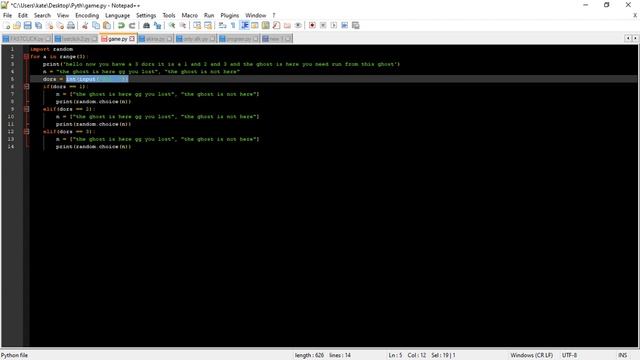Click the Close All documents toolbar icon

(x=60, y=25)
